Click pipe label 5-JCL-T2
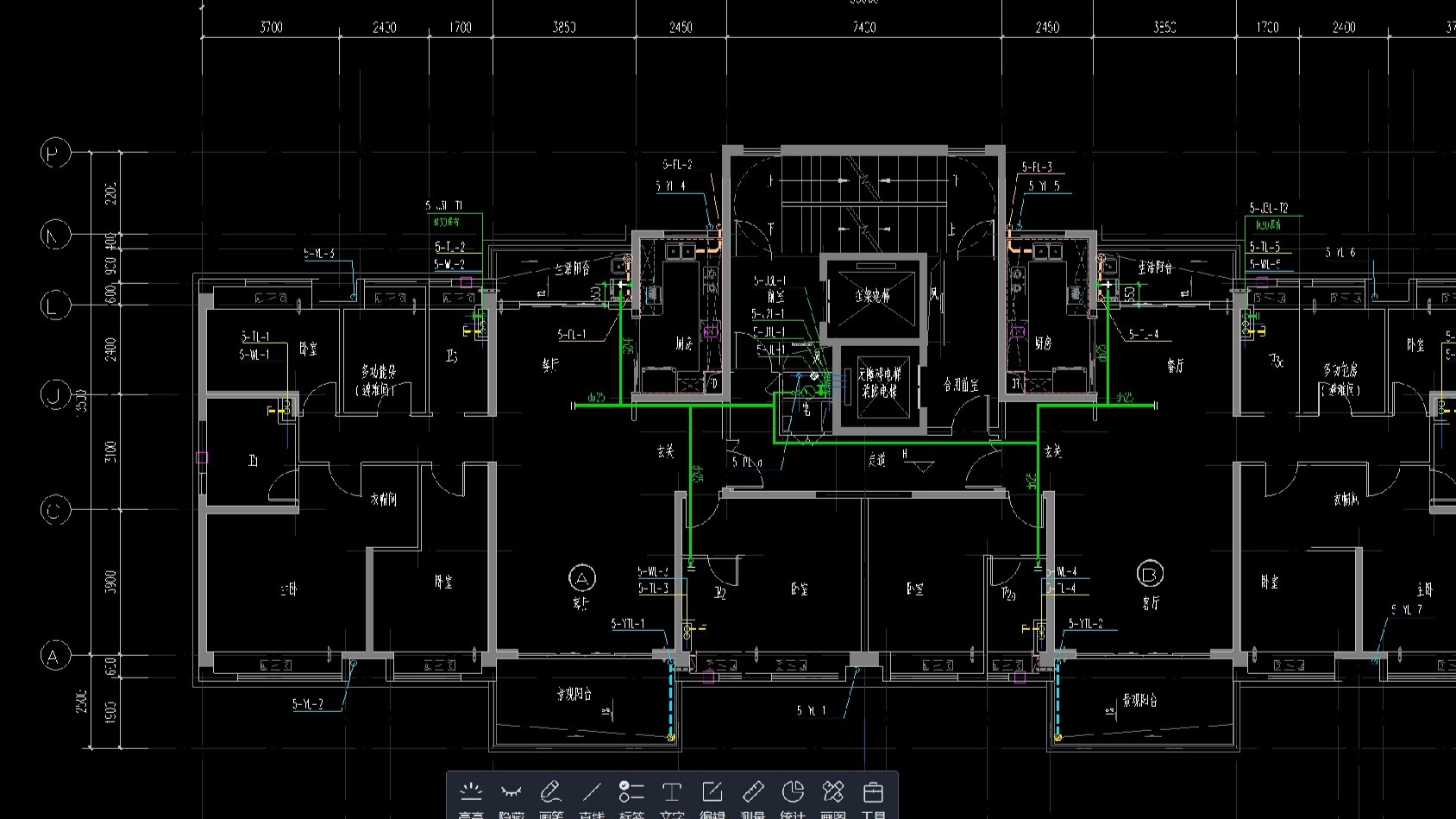Viewport: 1456px width, 819px height. tap(1269, 208)
